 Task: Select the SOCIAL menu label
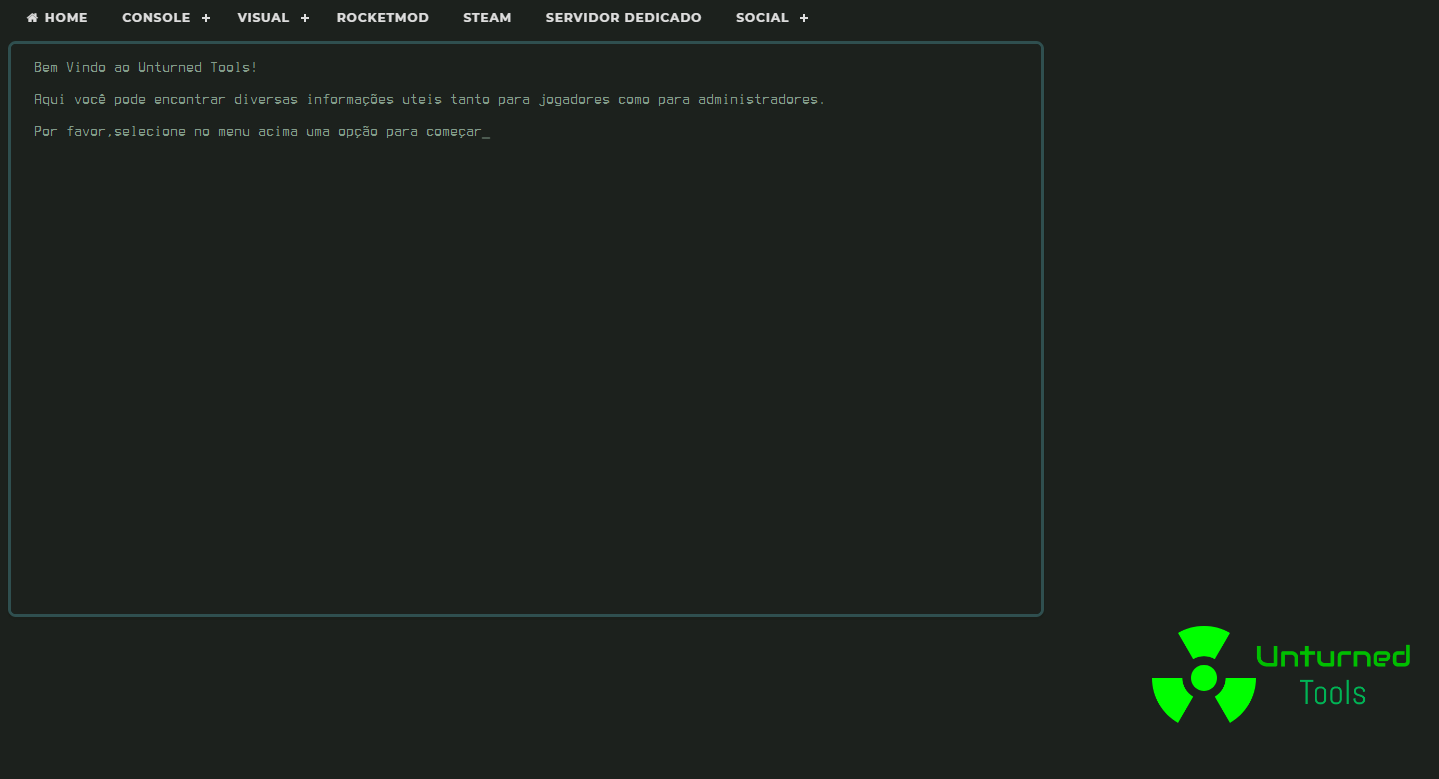(762, 18)
